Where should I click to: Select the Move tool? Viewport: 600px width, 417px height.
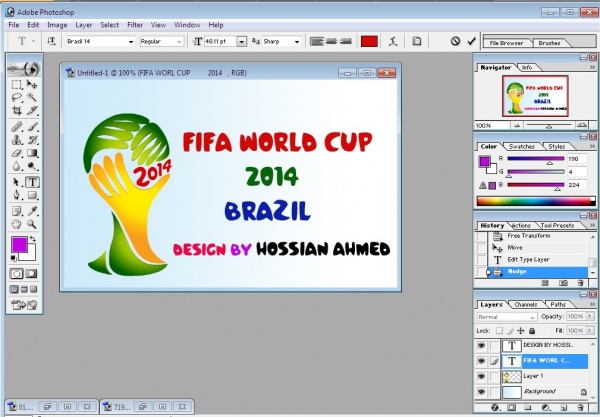32,86
